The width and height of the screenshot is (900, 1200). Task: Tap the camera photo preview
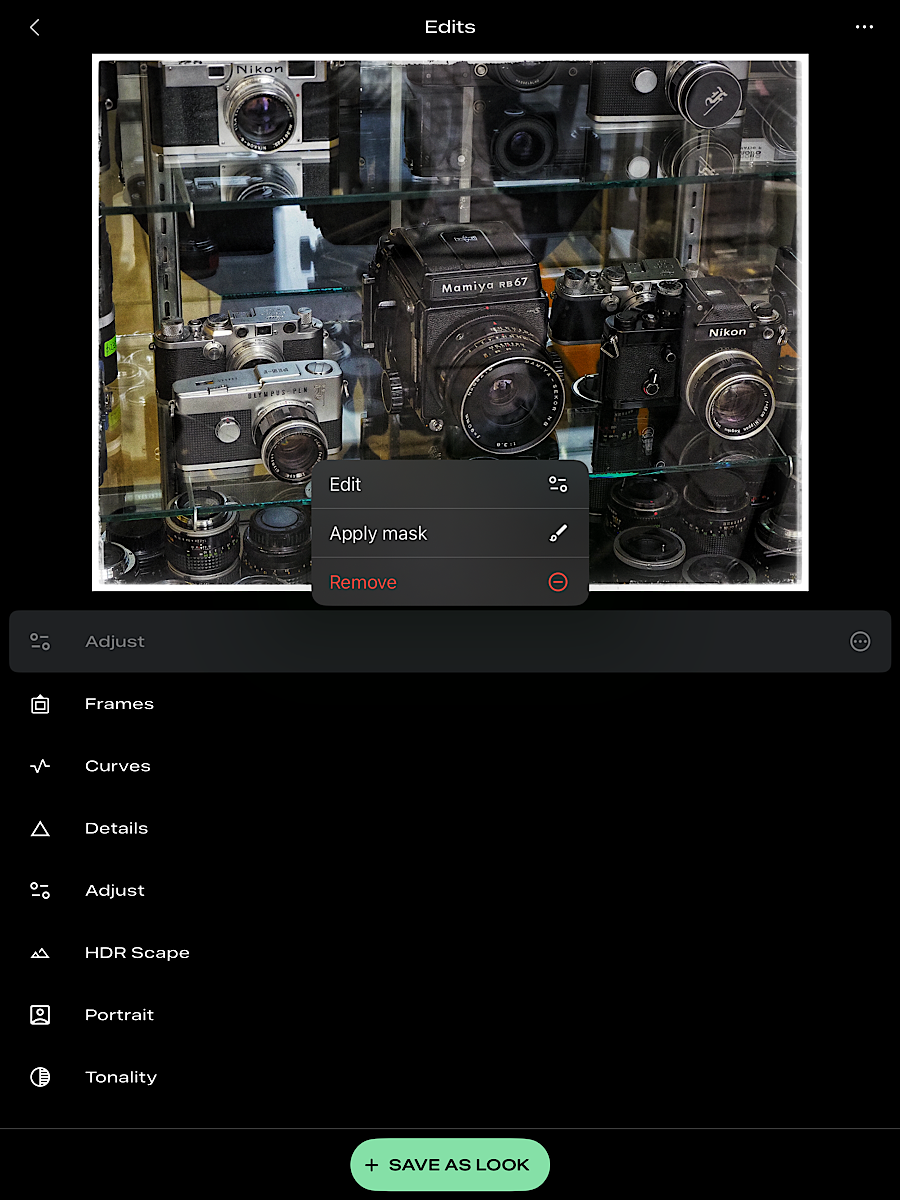pos(450,322)
